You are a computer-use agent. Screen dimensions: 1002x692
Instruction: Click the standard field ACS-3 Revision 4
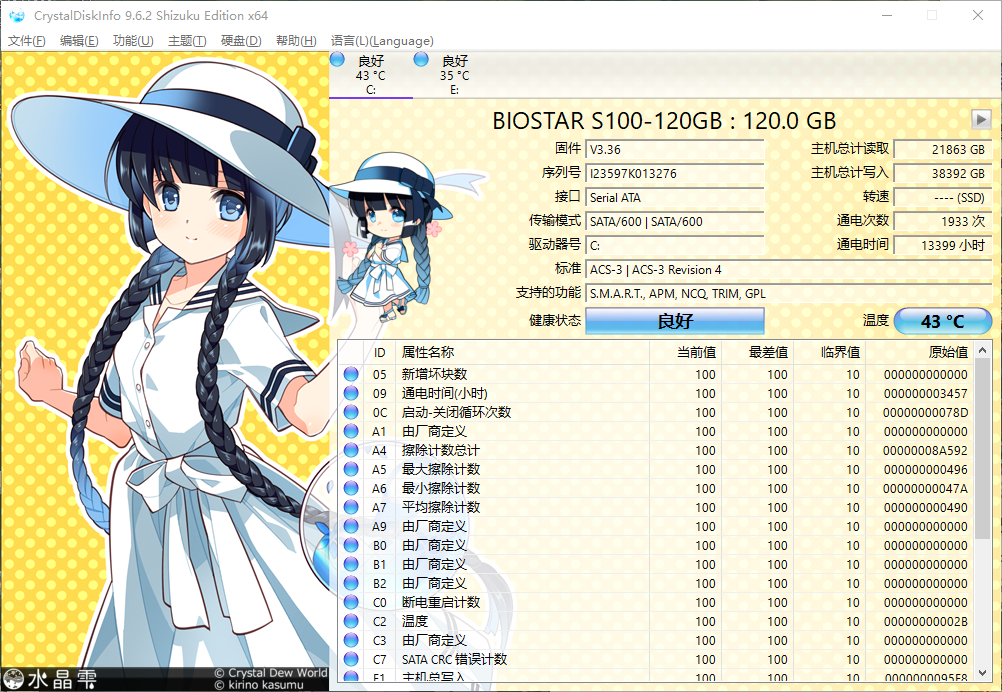click(x=789, y=270)
